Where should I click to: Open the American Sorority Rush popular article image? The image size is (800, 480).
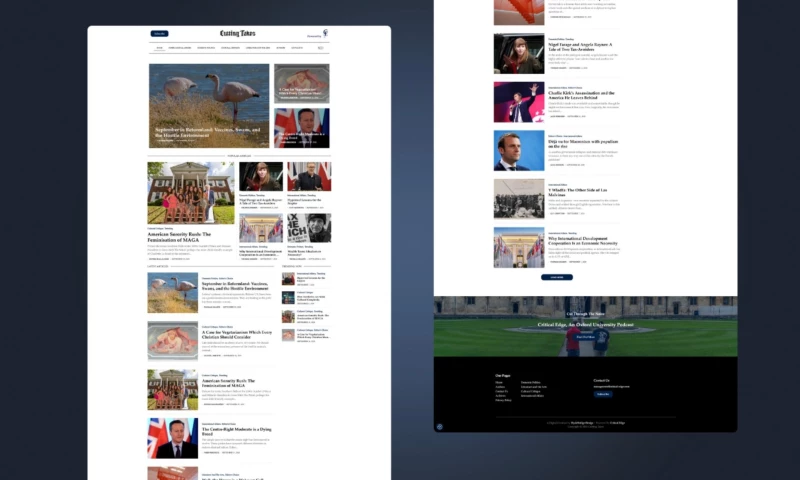[191, 193]
